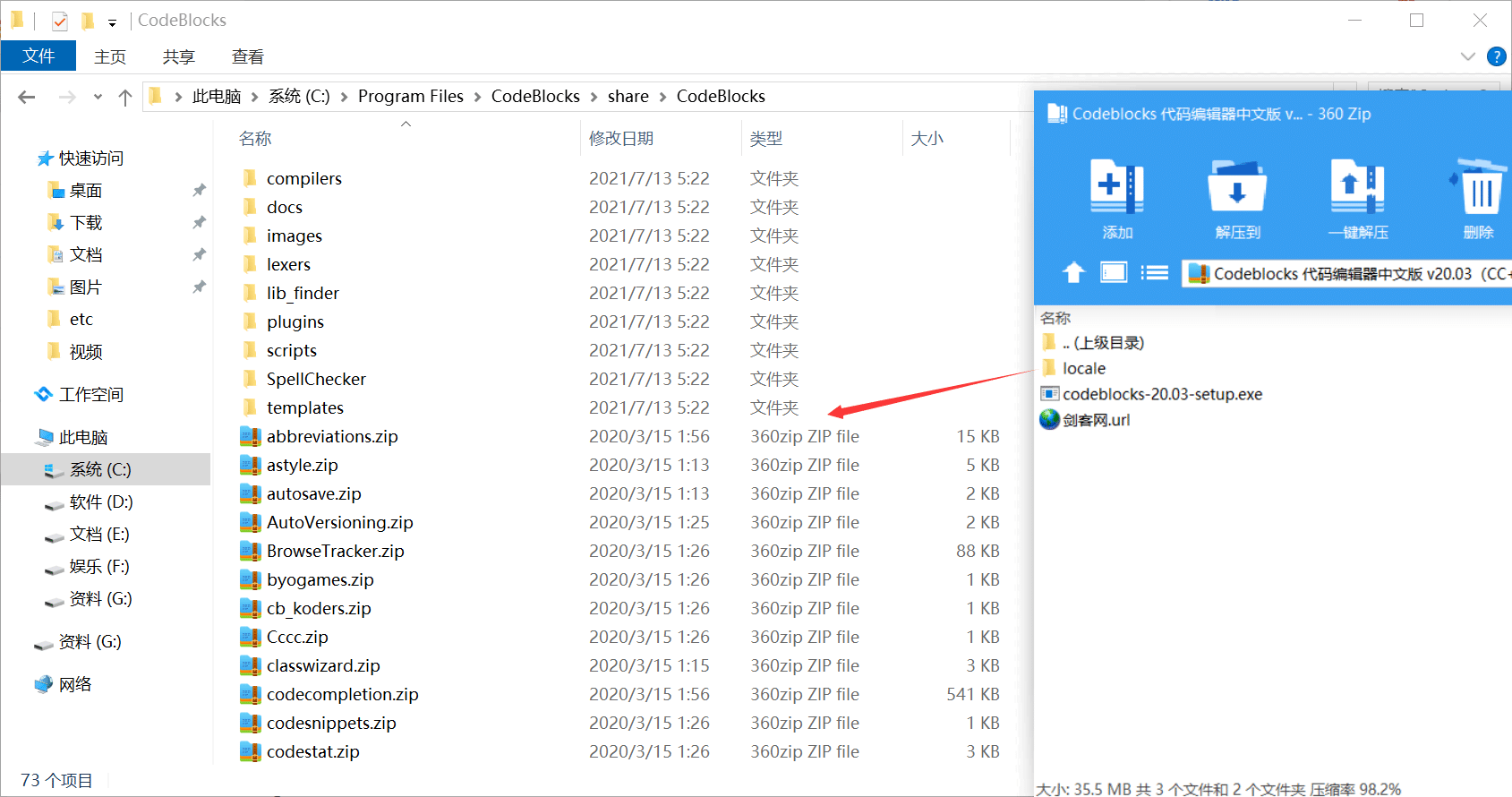Switch 360 Zip to list view icon

pos(1154,272)
